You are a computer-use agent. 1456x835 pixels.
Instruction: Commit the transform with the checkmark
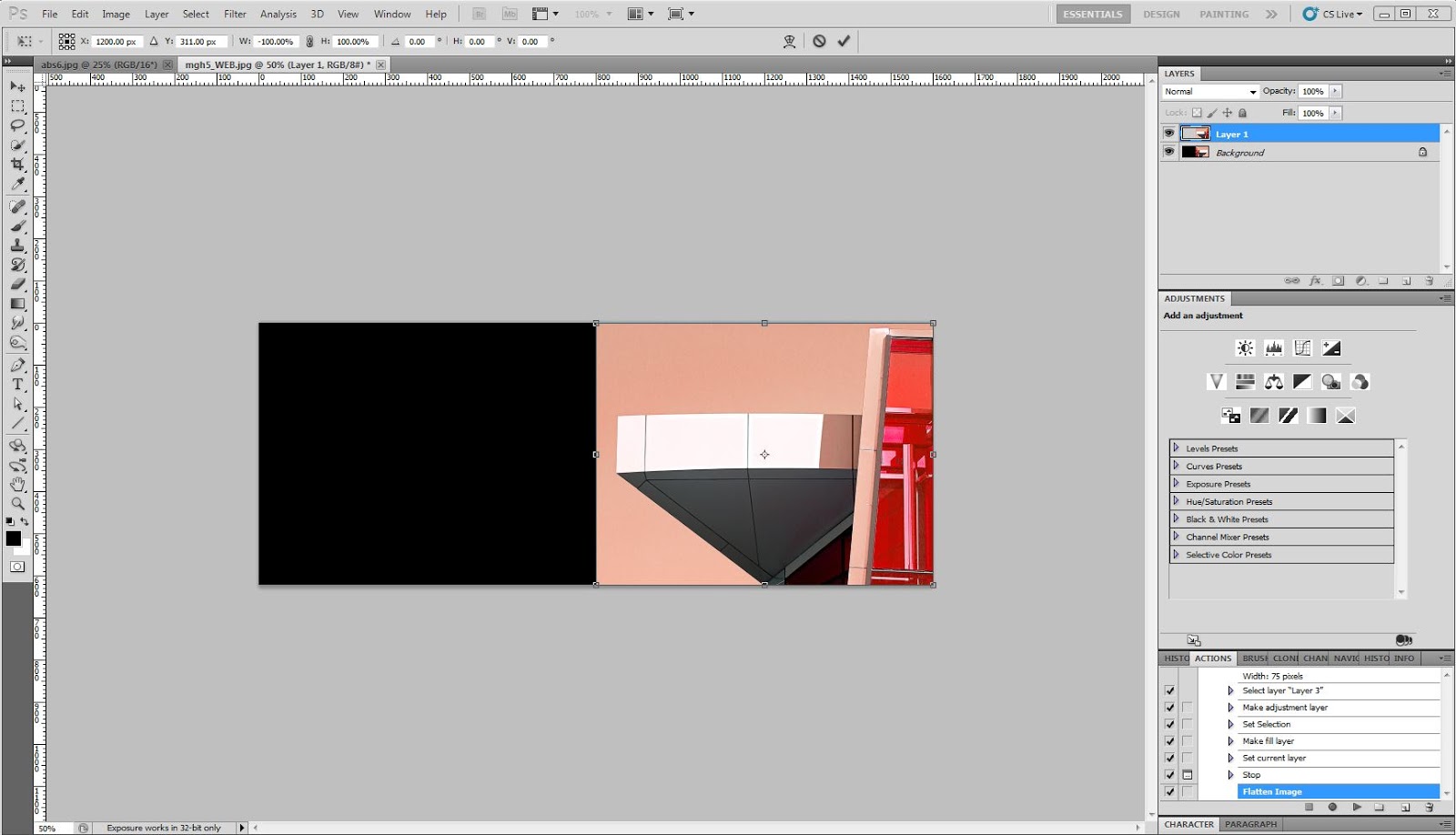844,41
